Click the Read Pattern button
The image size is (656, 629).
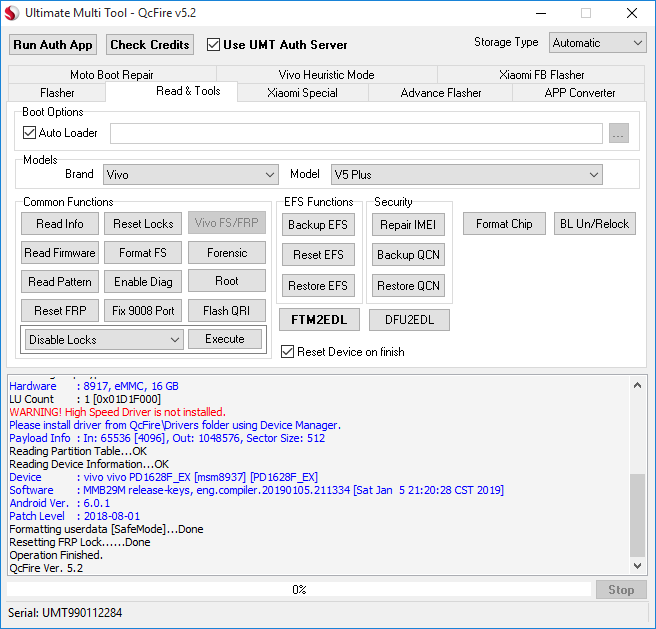pyautogui.click(x=60, y=282)
